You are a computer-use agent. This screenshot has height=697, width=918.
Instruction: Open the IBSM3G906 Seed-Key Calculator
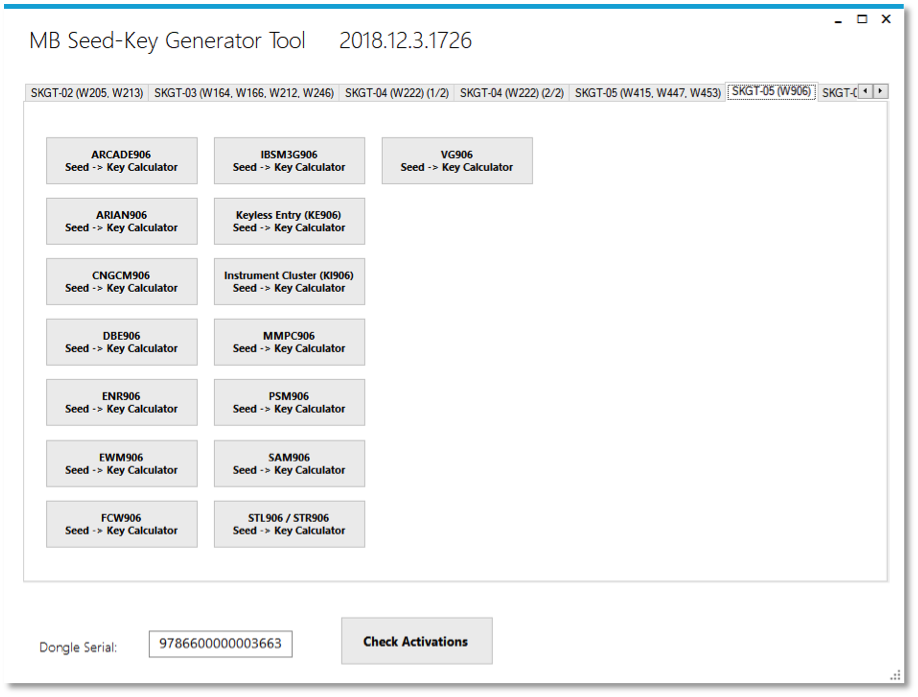coord(289,161)
